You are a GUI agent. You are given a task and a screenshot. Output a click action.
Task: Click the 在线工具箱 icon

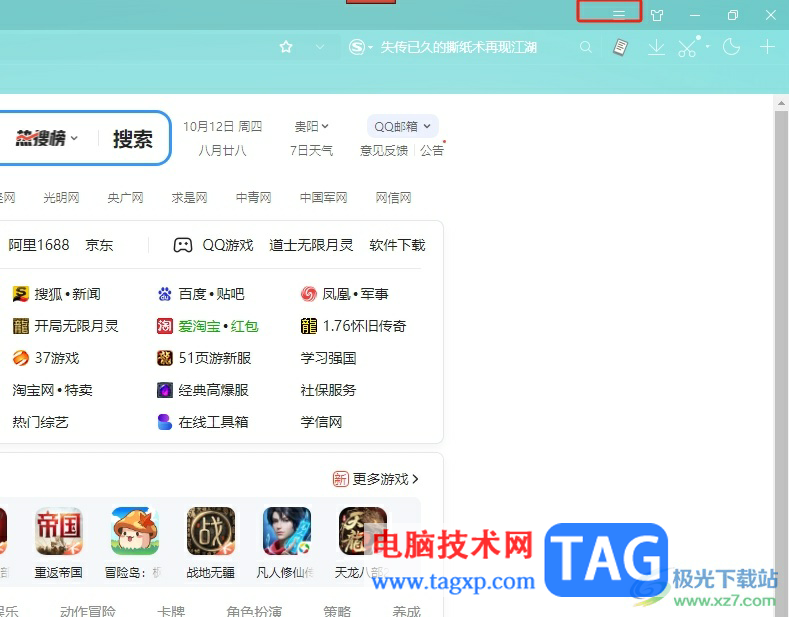click(165, 422)
